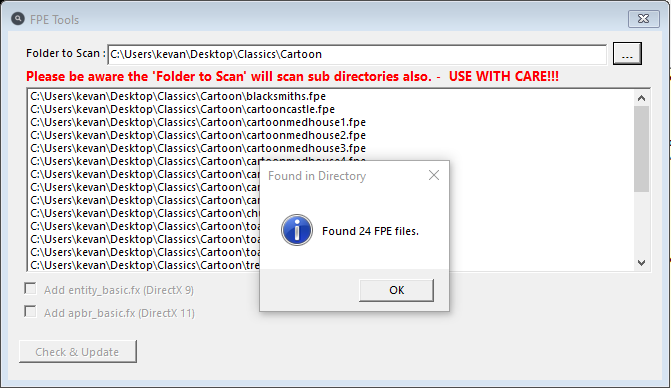This screenshot has width=671, height=388.
Task: Enable Add entity_basic.fx (DirectX 9) checkbox
Action: pyautogui.click(x=30, y=289)
